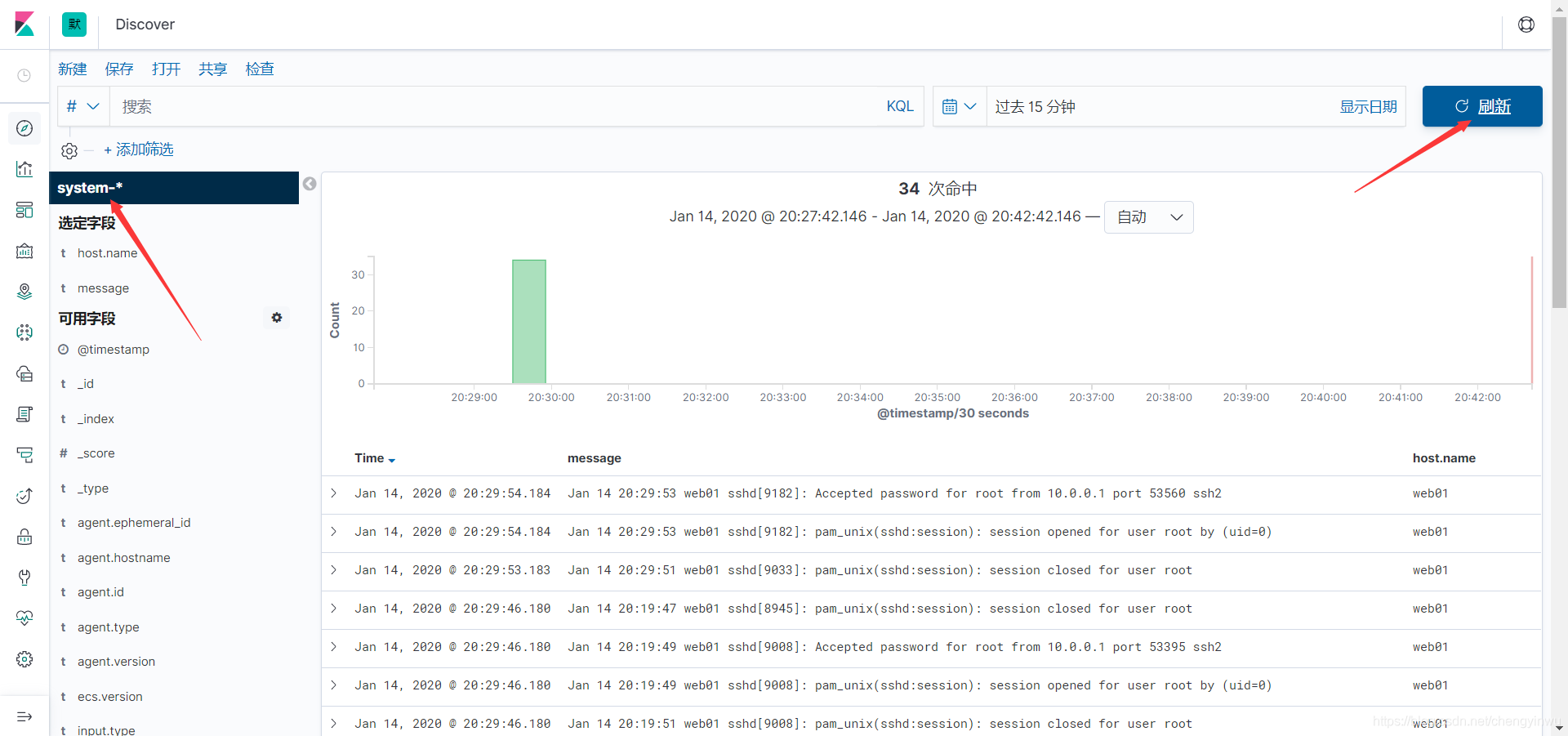Open the help menu icon
Viewport: 1568px width, 736px height.
(x=1526, y=25)
